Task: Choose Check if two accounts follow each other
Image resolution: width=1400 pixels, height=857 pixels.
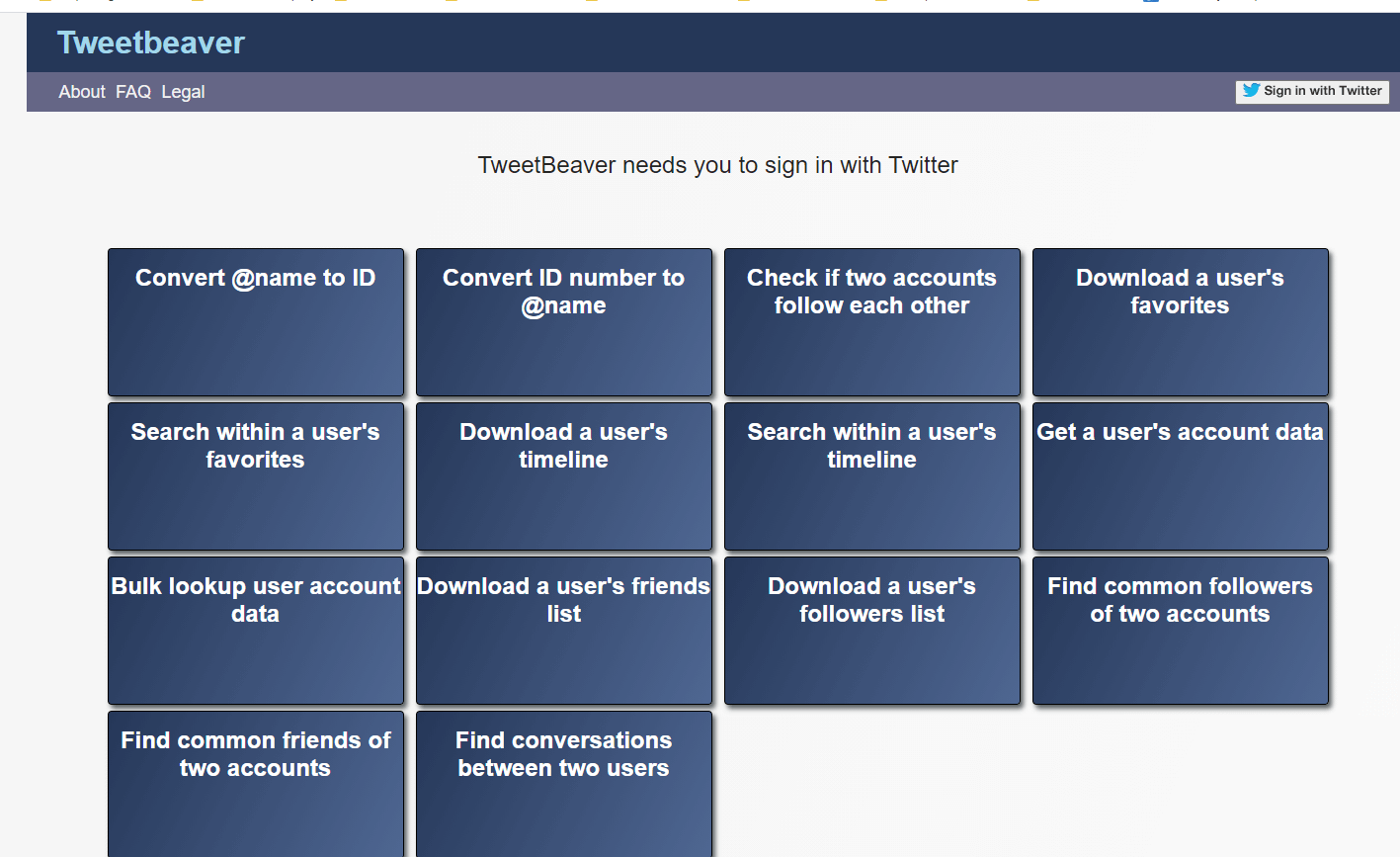Action: point(872,322)
